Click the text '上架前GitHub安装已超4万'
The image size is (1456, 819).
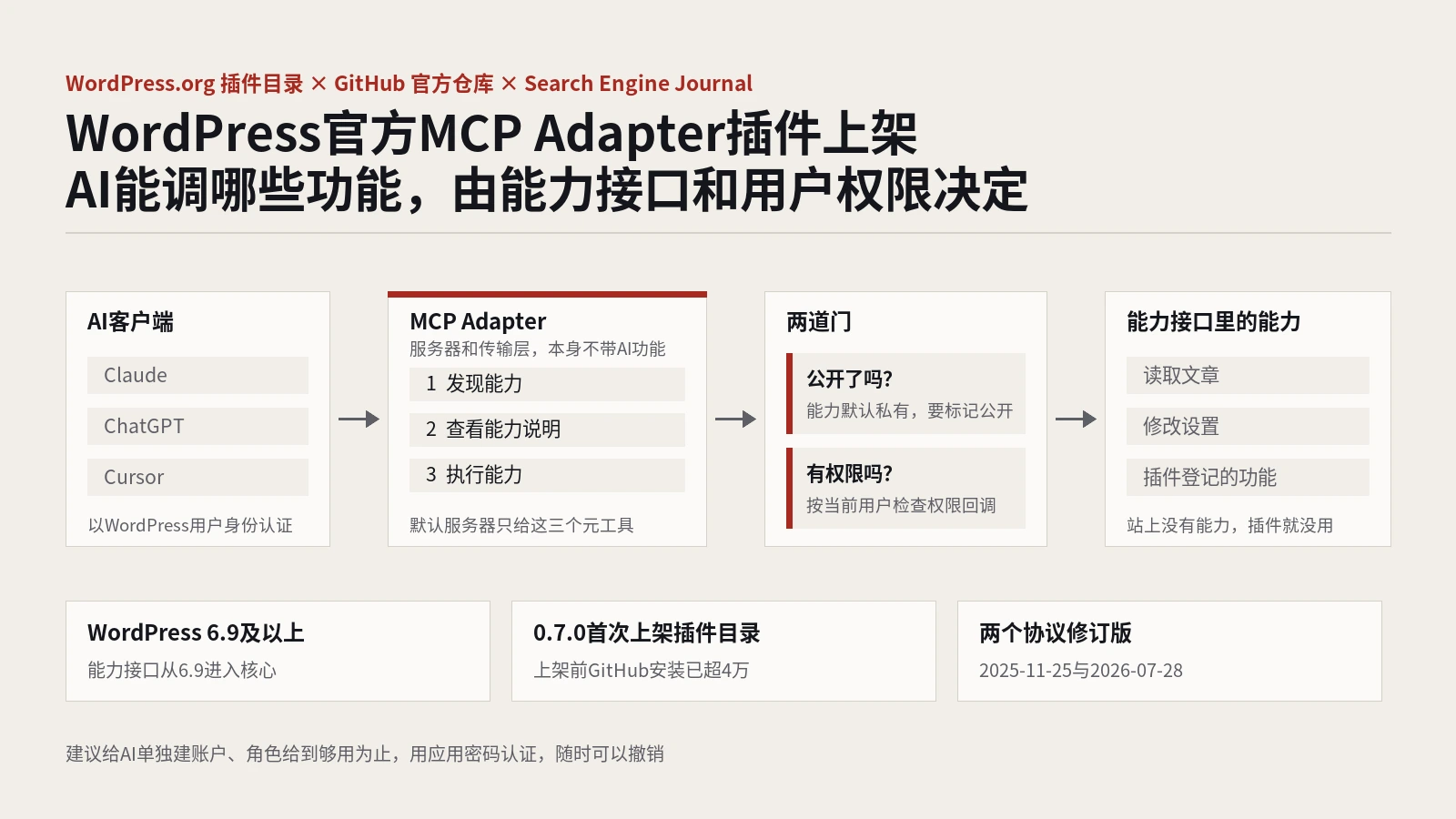[x=641, y=671]
